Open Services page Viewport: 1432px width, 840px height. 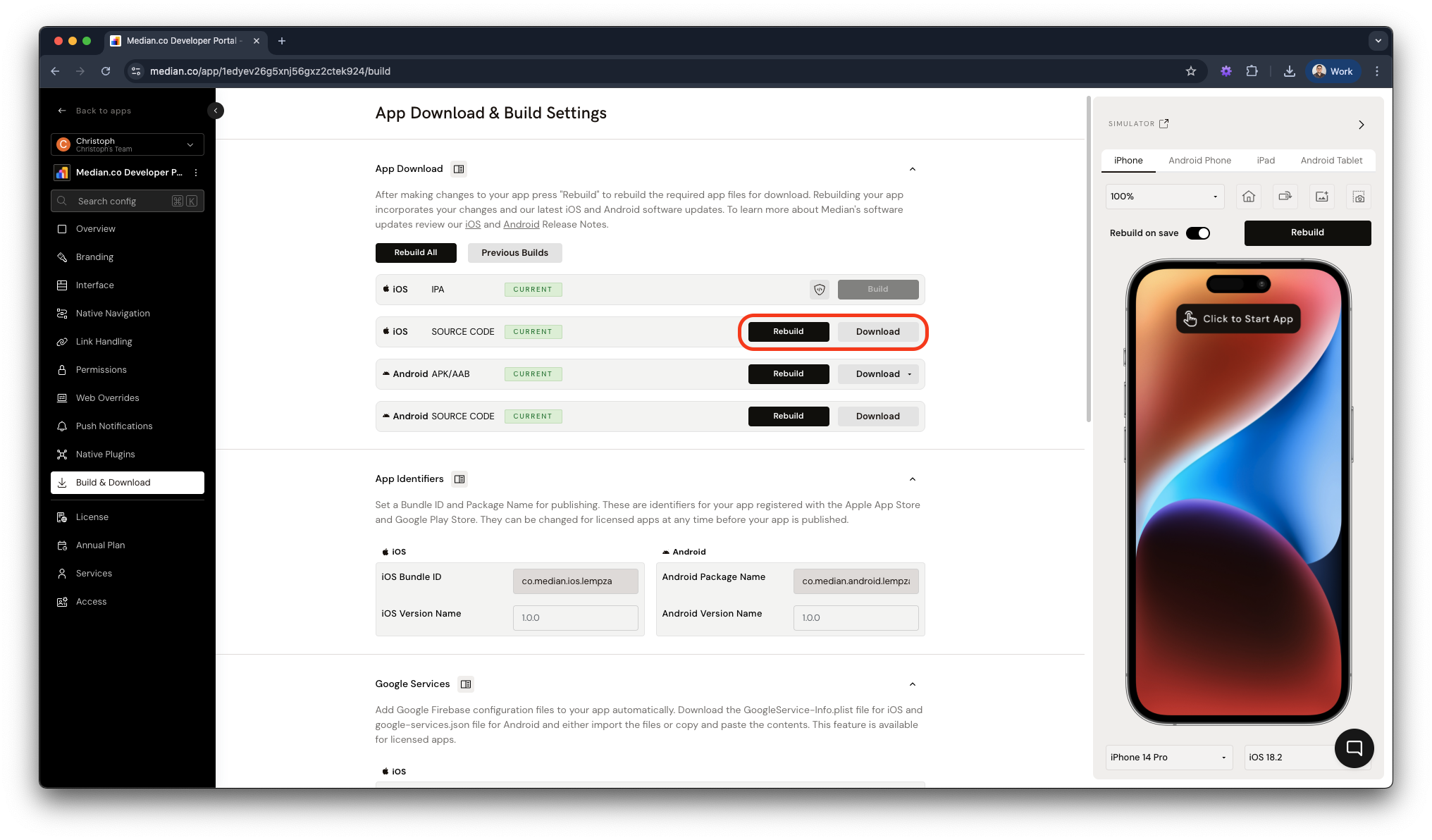point(127,574)
